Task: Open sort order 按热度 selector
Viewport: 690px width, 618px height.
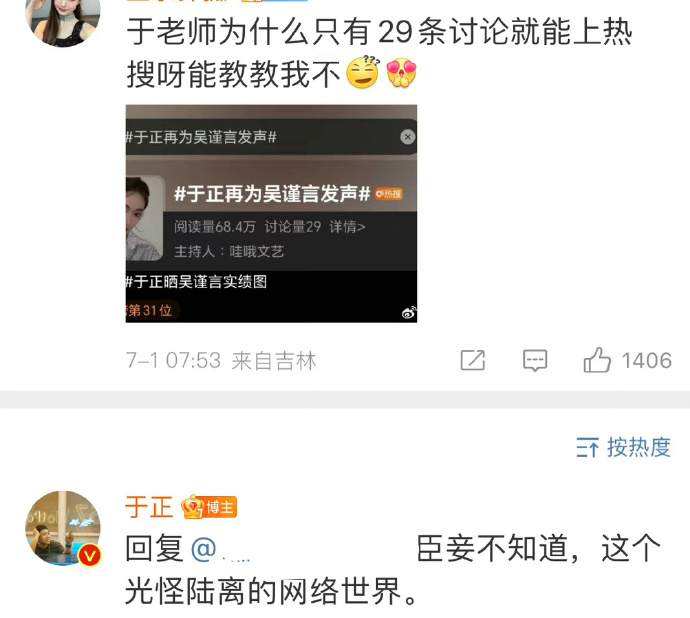Action: (x=624, y=447)
